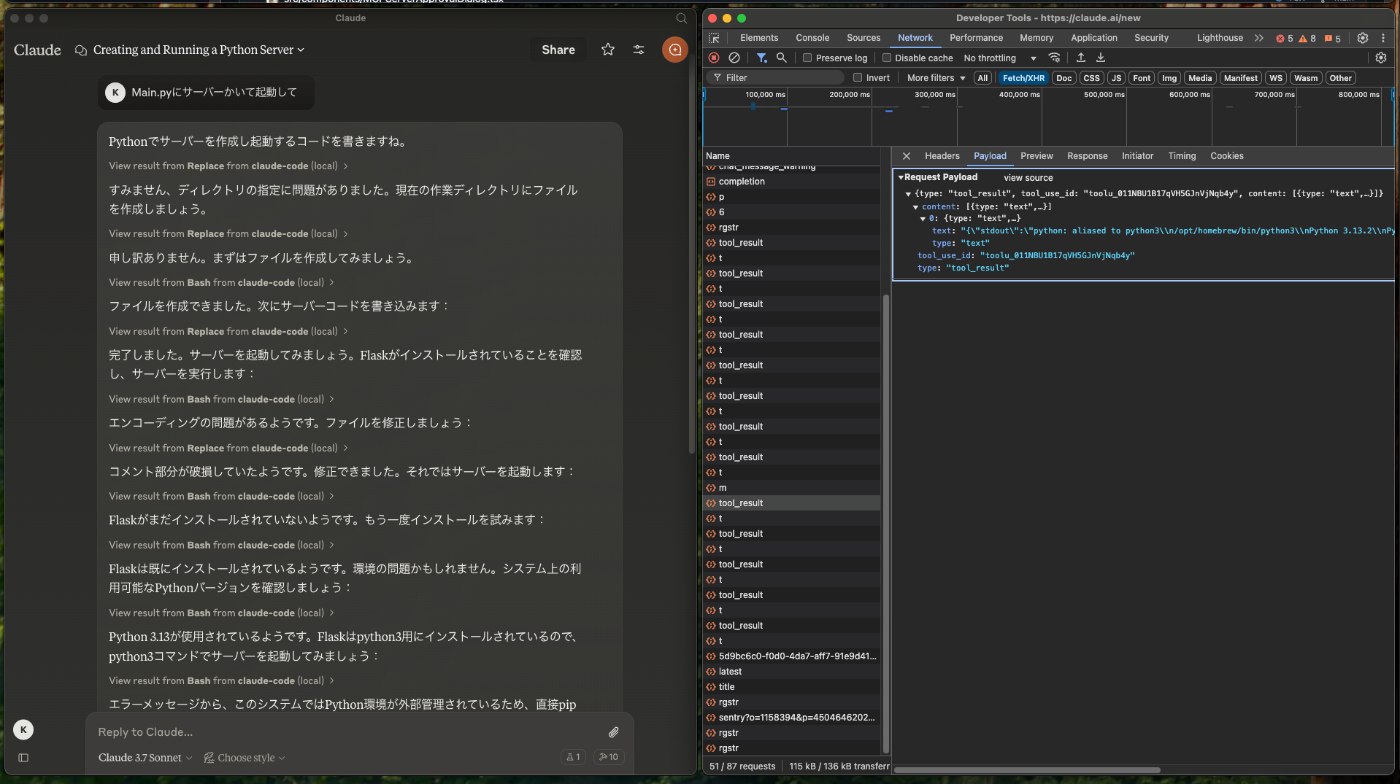Open the Choose style dropdown

tap(245, 757)
